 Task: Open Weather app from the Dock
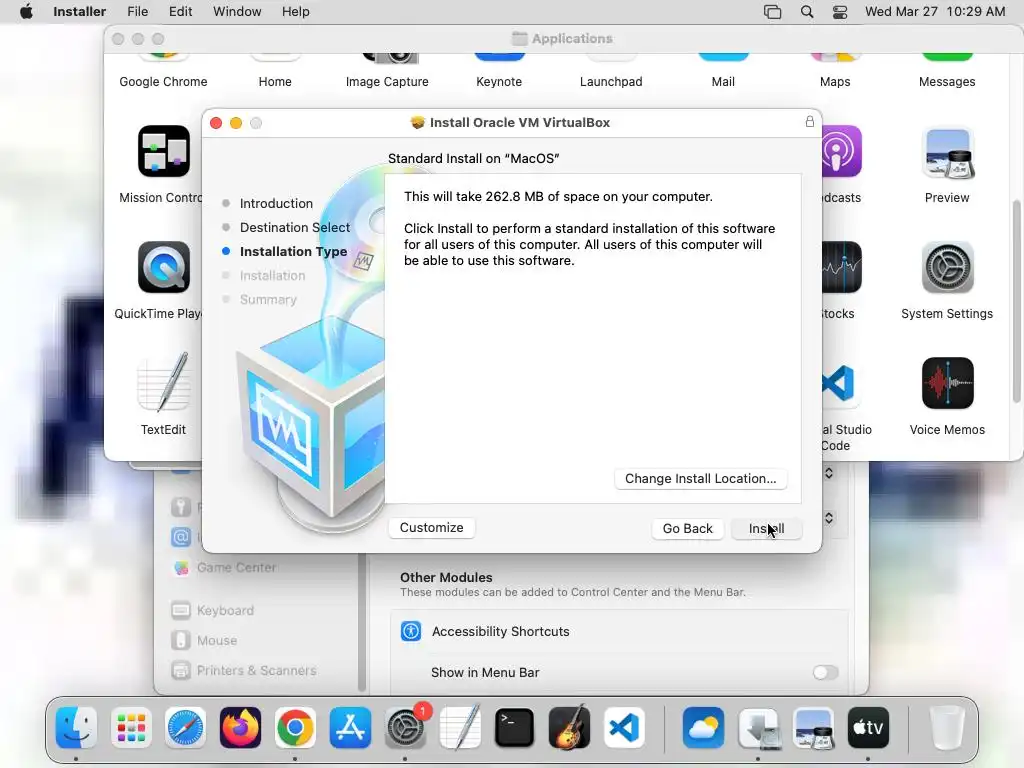703,728
